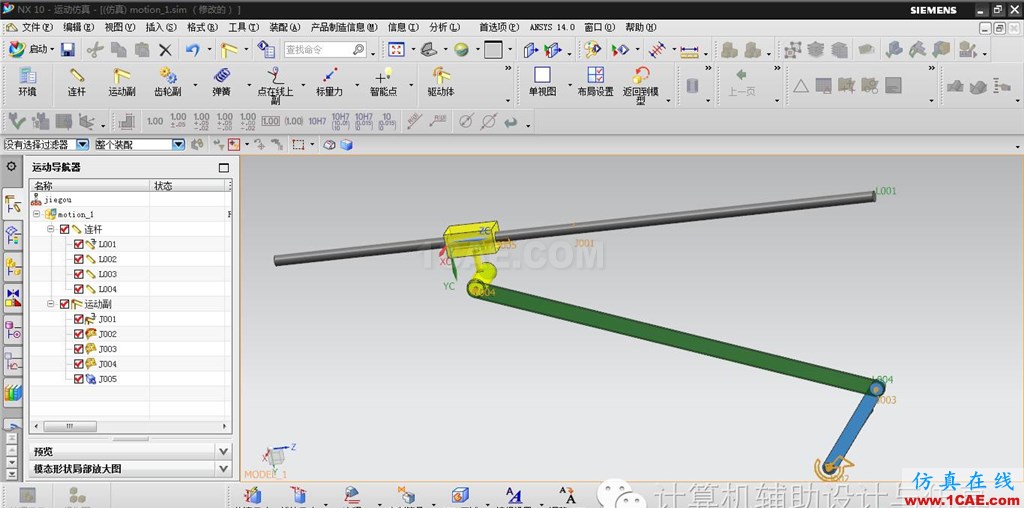
Task: Open the library books sidebar icon
Action: point(12,392)
